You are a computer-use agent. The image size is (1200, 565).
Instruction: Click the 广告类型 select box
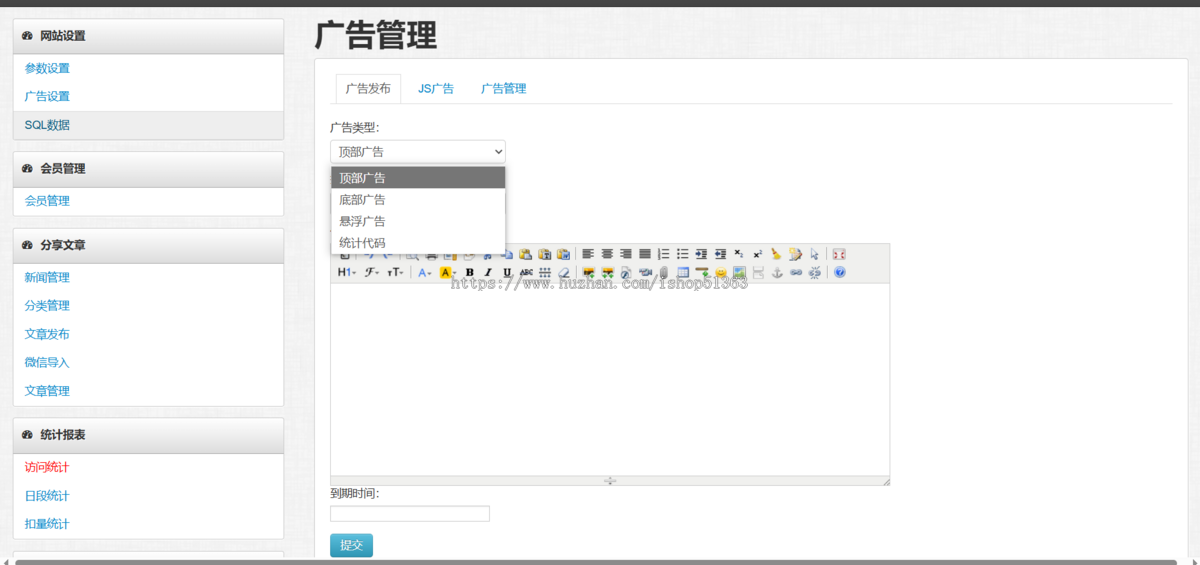(x=418, y=152)
